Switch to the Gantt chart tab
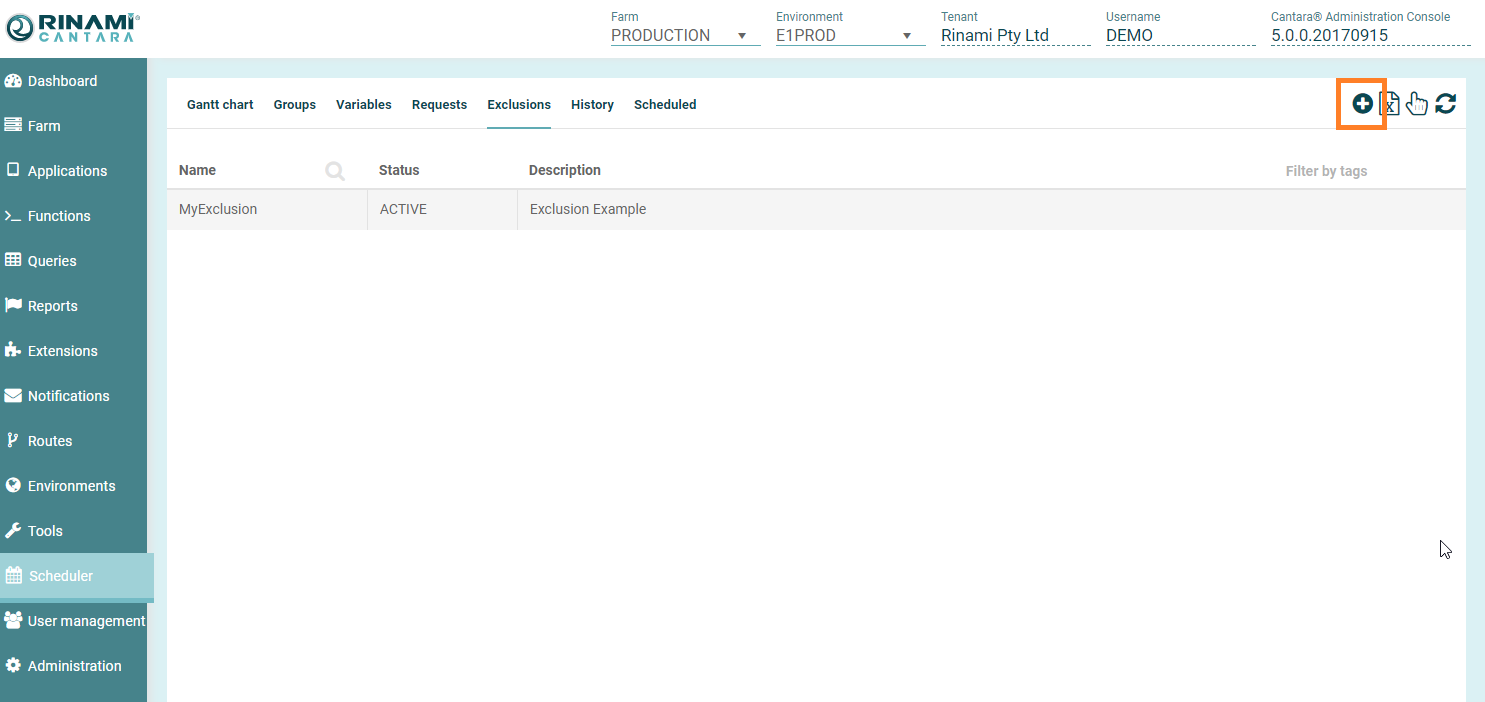1485x702 pixels. coord(220,105)
